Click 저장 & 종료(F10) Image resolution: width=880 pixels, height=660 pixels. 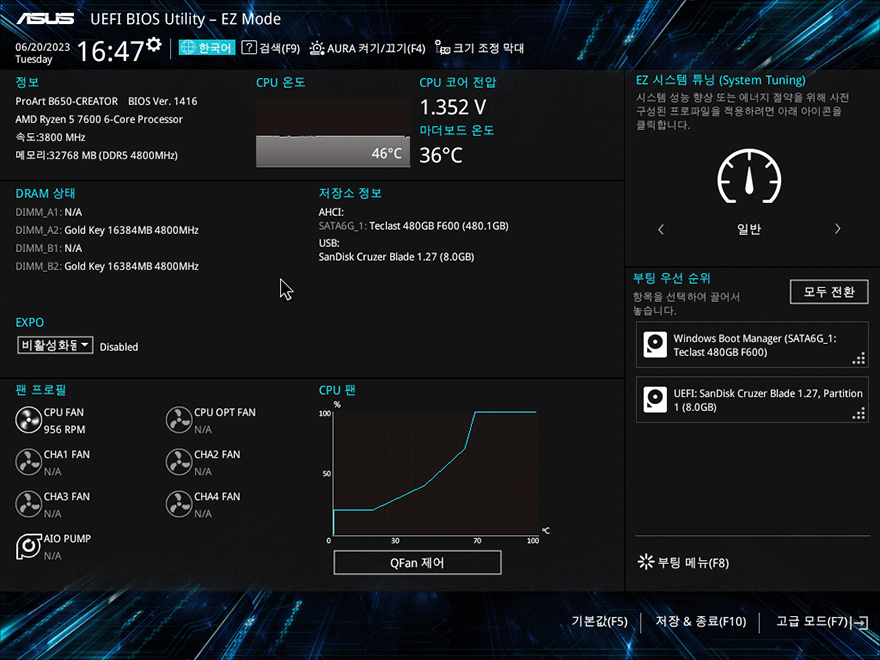pos(701,621)
